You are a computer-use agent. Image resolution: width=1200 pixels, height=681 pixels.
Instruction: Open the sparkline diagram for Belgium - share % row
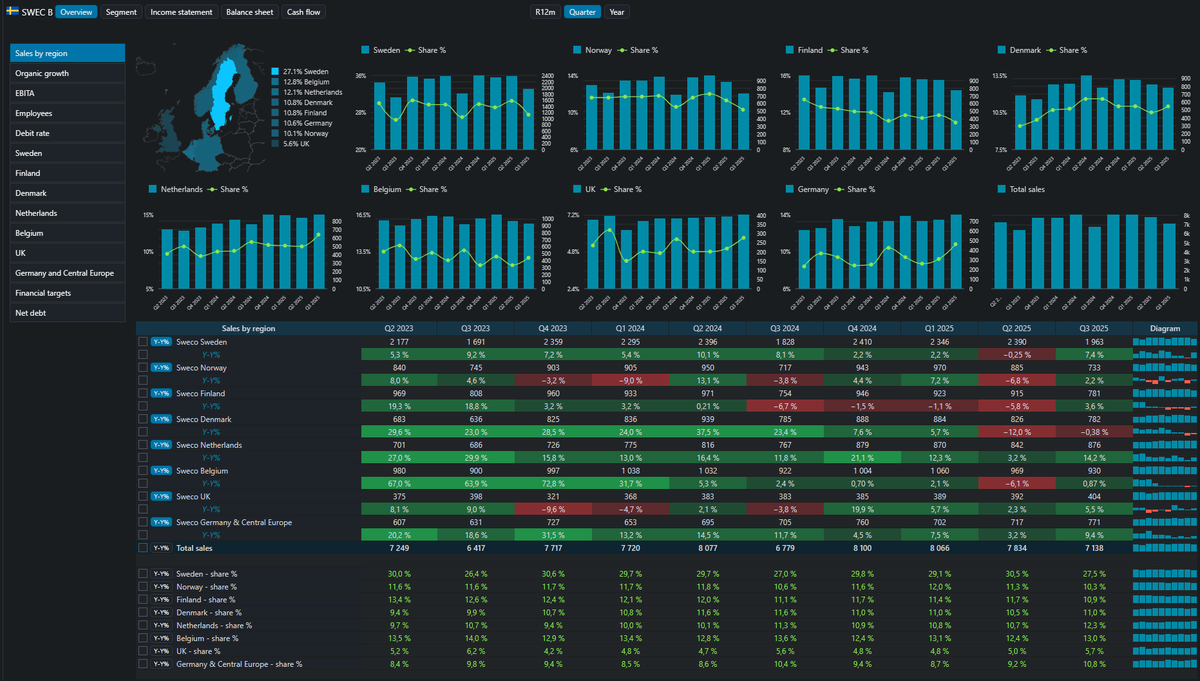click(x=1165, y=638)
